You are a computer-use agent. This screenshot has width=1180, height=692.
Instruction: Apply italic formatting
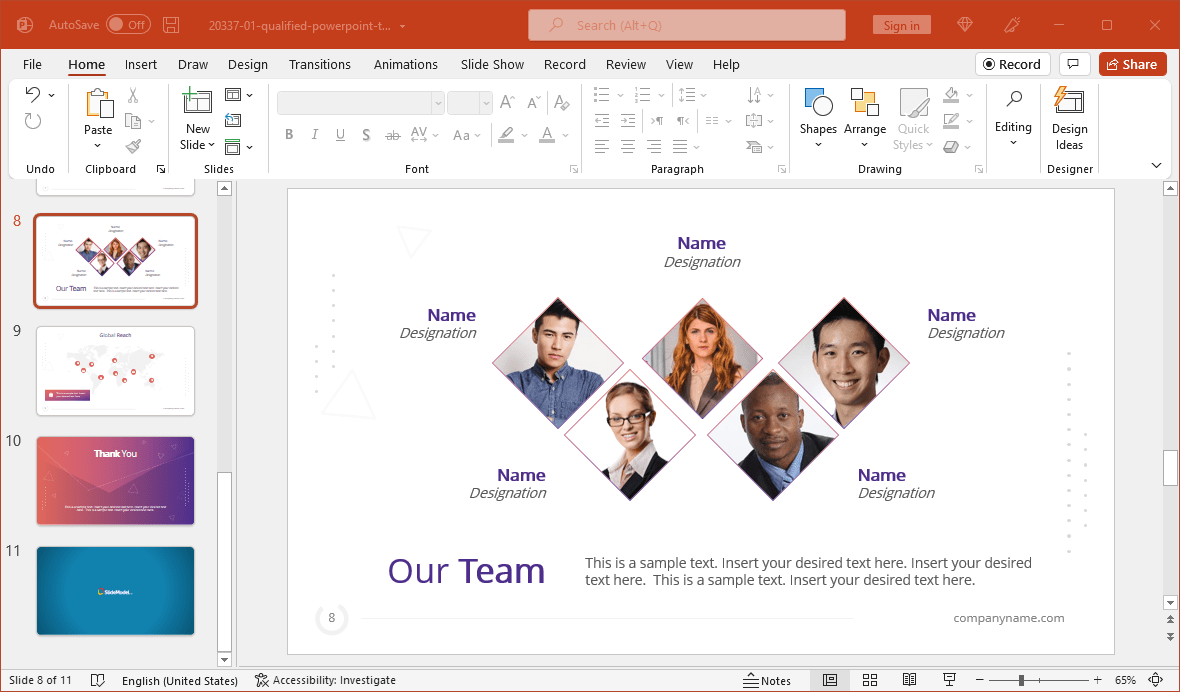(314, 134)
